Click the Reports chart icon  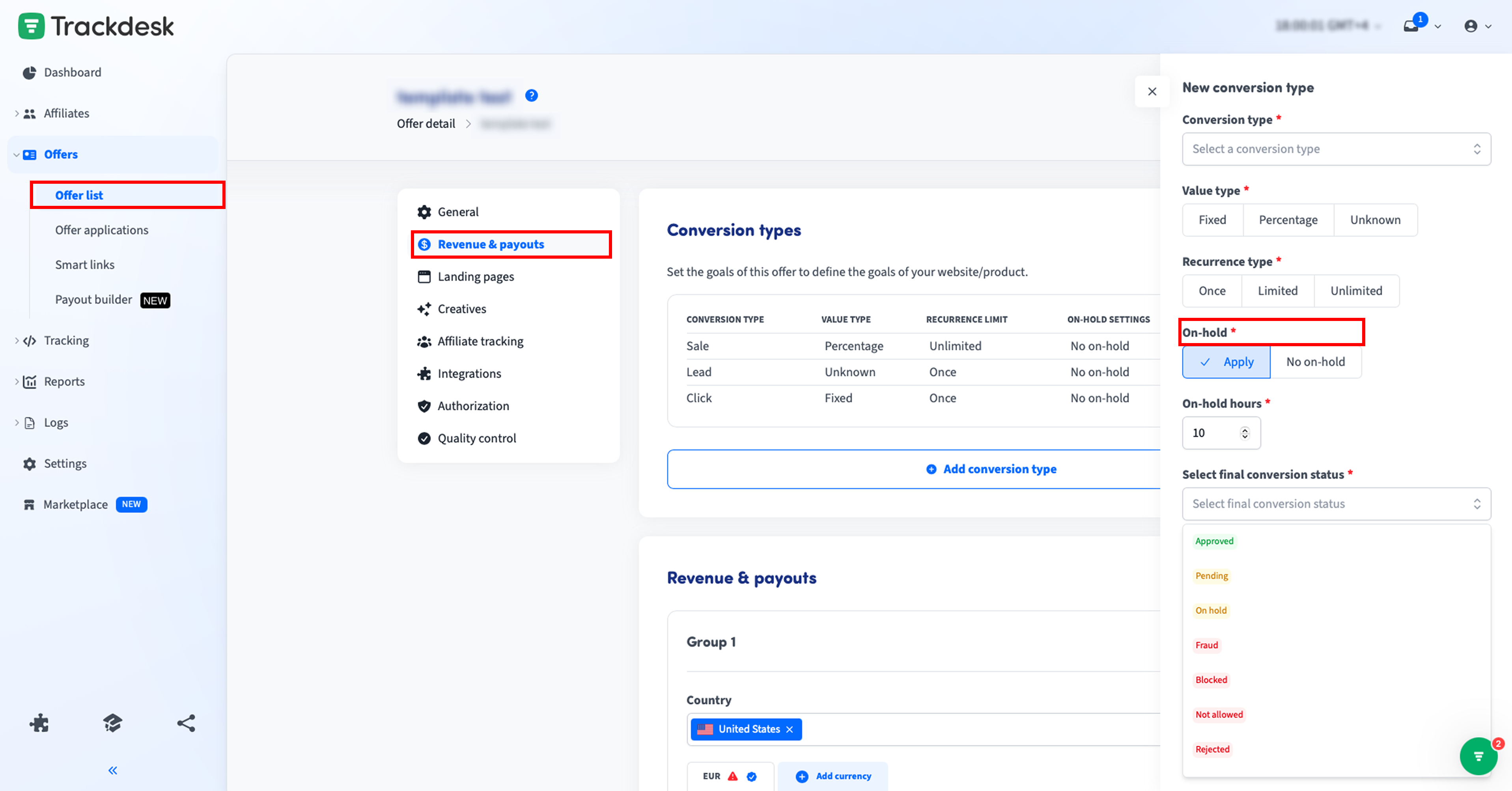click(29, 381)
